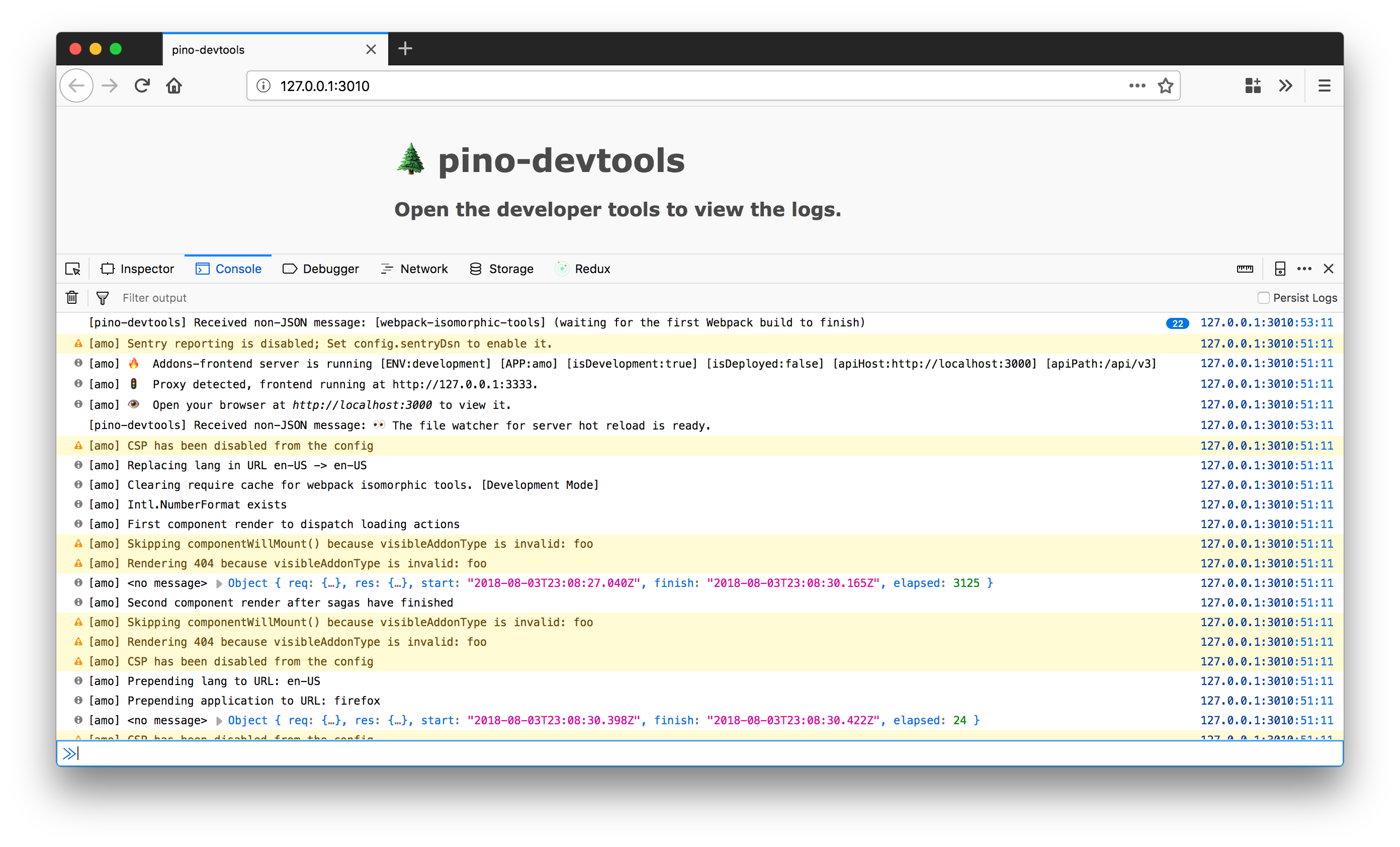The height and width of the screenshot is (847, 1400).
Task: Click the element picker icon in devtools
Action: click(x=73, y=269)
